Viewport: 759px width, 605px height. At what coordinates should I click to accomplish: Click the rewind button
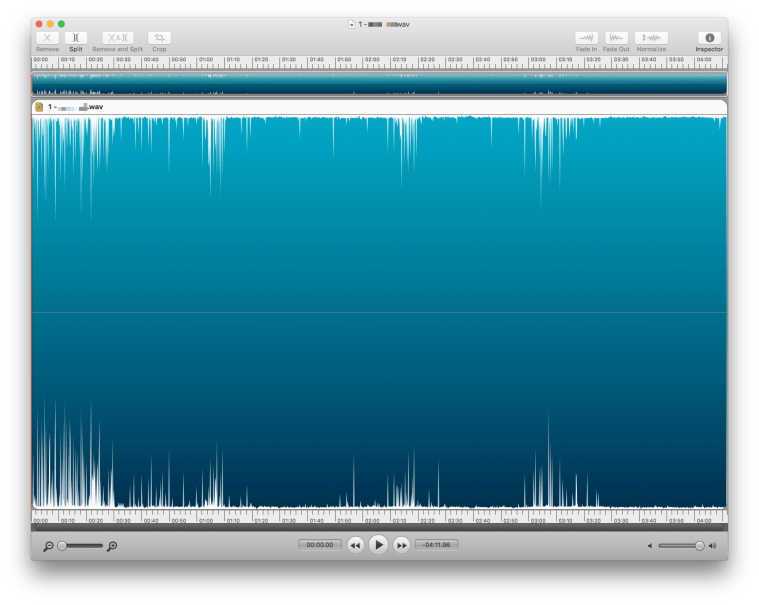click(x=355, y=545)
